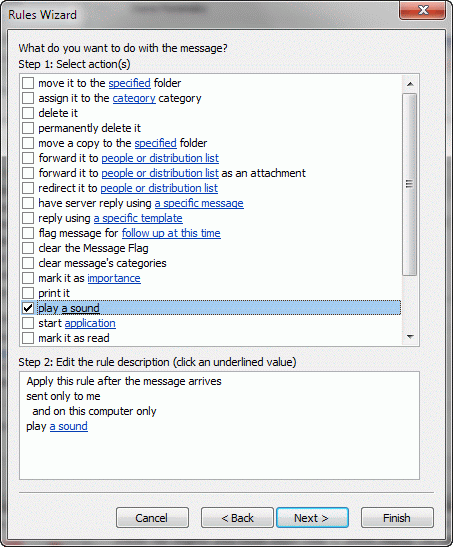
Task: Click the actions list scroll-up arrow
Action: [410, 84]
